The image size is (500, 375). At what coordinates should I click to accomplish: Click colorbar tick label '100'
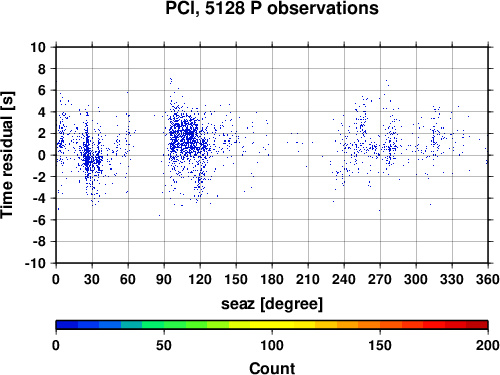(x=272, y=345)
